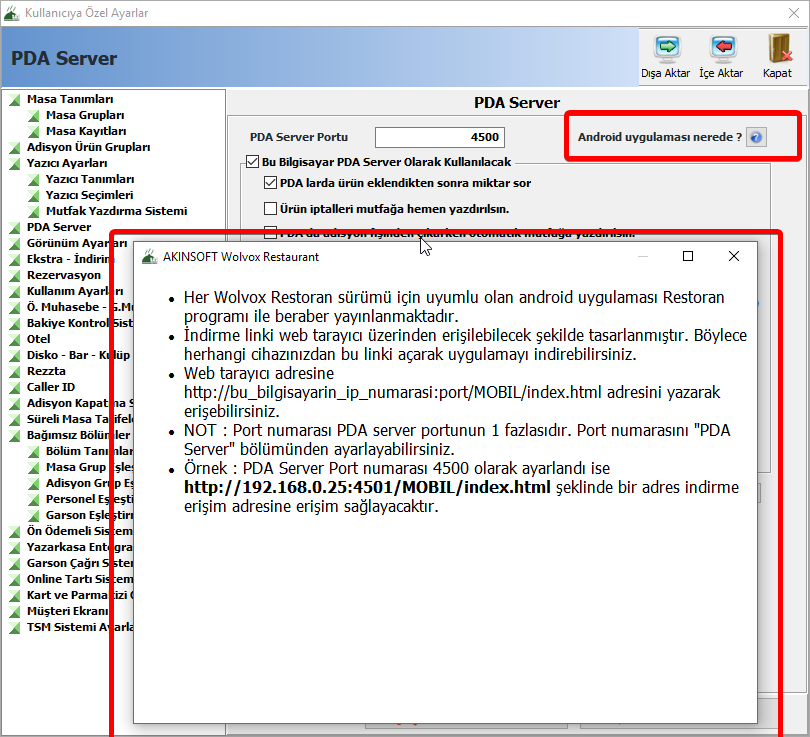Click the green icon beside TSM Sistemi
The height and width of the screenshot is (737, 810).
pos(14,628)
